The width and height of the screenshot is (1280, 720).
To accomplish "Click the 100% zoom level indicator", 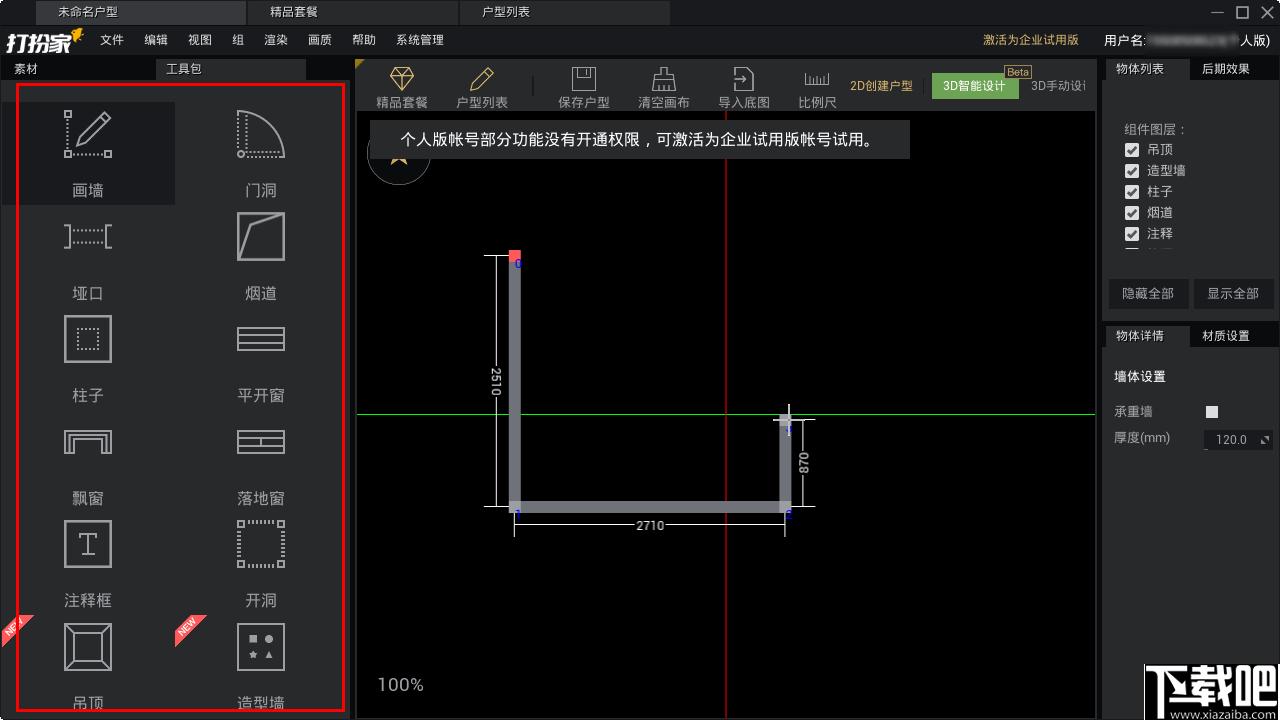I will tap(400, 685).
